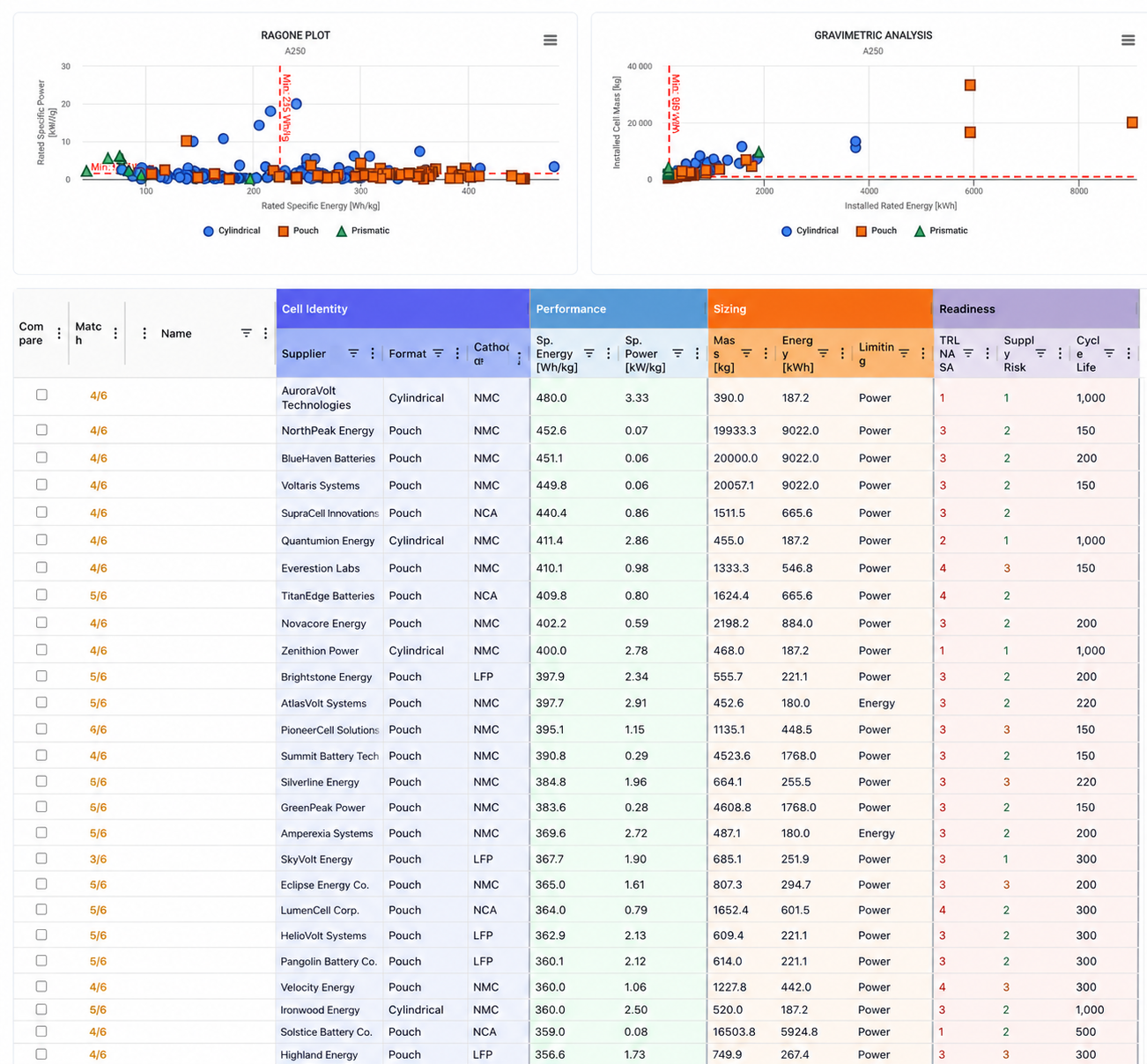Open the Match column options menu
Viewport: 1147px width, 1064px height.
115,334
